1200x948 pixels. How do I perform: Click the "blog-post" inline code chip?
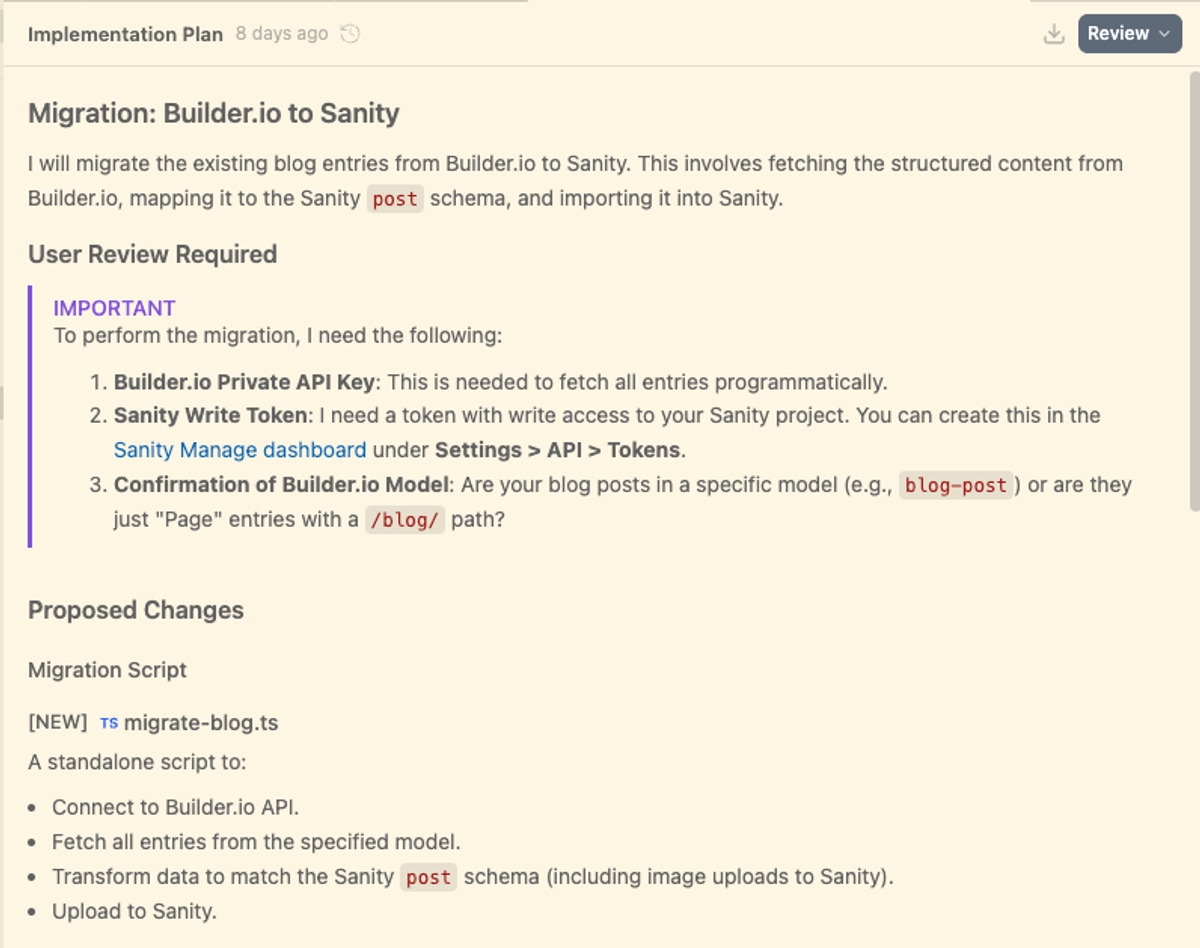(956, 486)
